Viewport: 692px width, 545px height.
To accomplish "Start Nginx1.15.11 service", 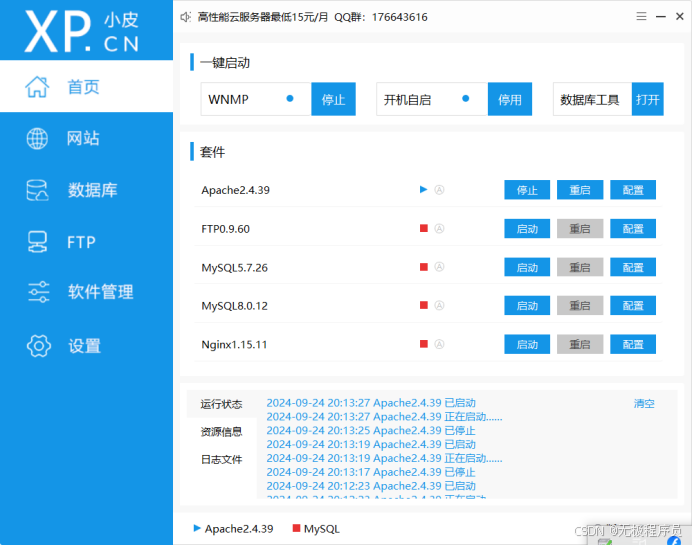I will click(x=527, y=344).
